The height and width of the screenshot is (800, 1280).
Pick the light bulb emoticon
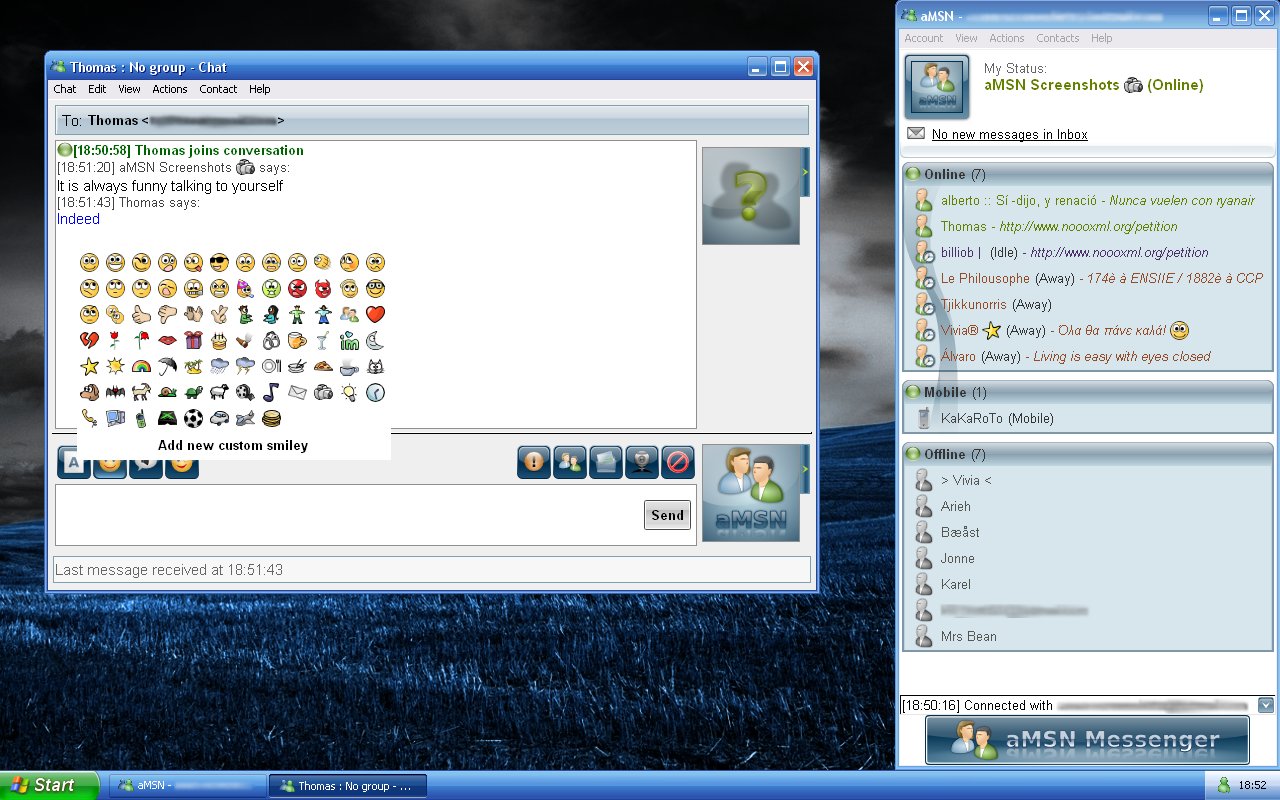coord(350,393)
